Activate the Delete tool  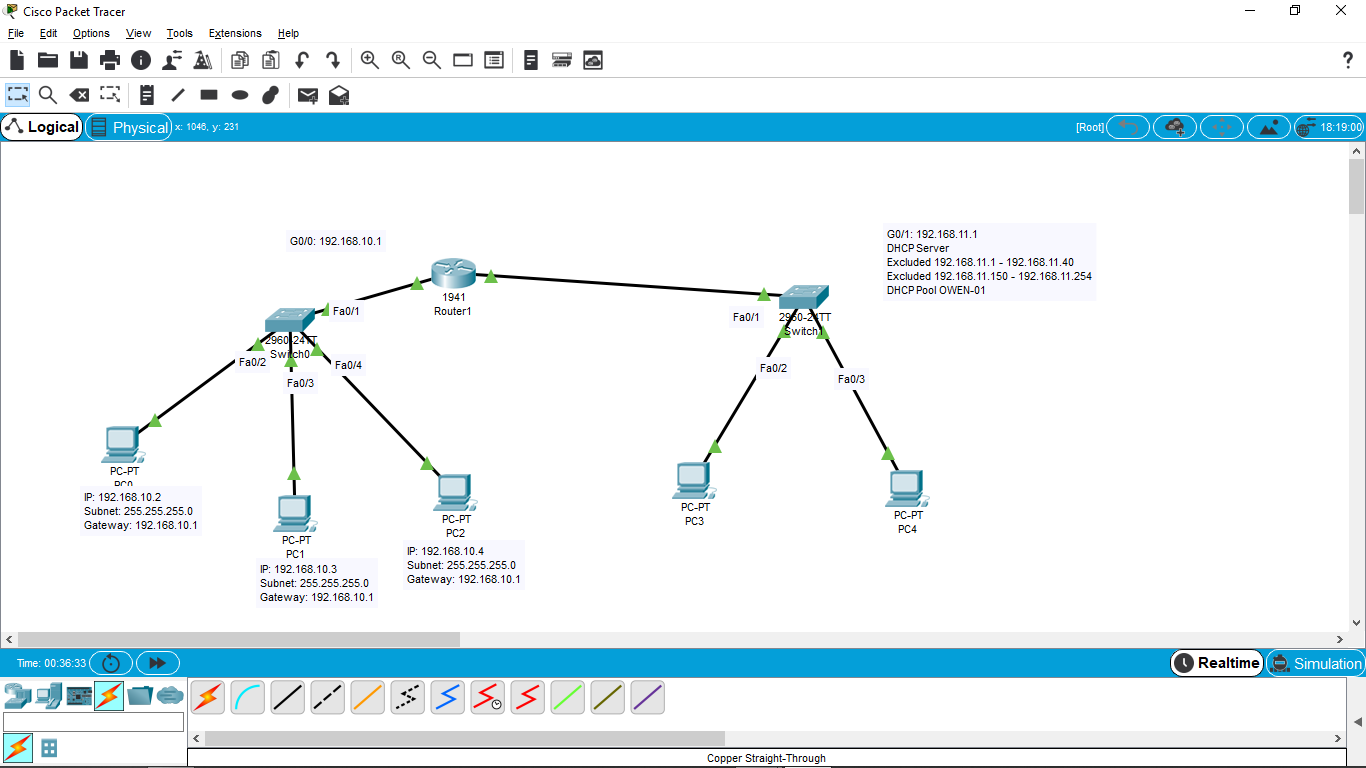[x=79, y=95]
